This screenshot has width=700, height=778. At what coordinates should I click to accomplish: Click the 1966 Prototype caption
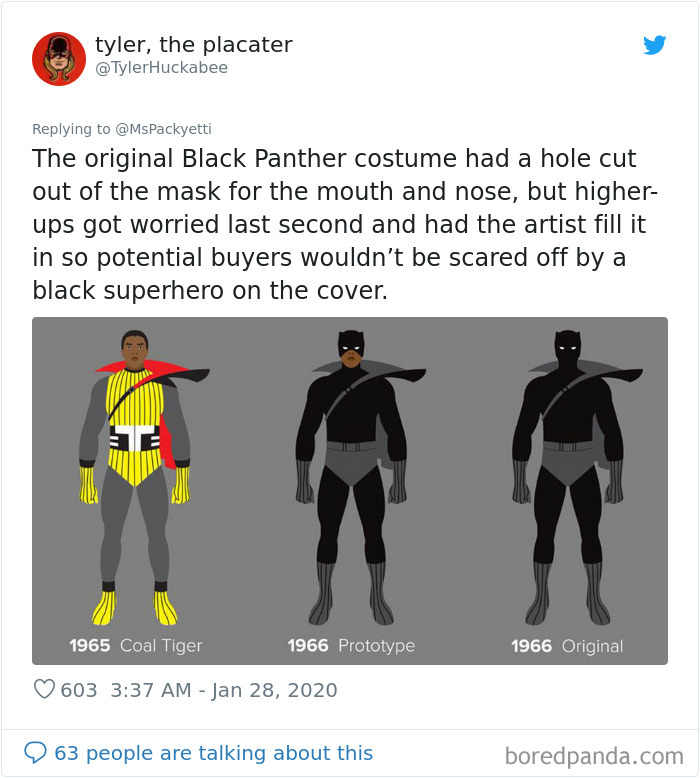click(x=351, y=646)
